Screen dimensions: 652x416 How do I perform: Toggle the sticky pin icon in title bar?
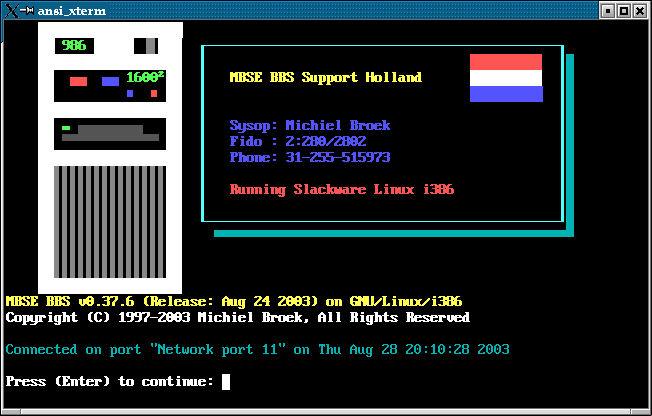click(x=27, y=10)
